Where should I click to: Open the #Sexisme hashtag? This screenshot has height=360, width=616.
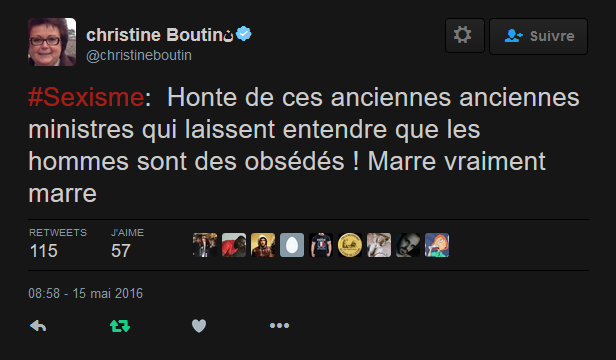[x=86, y=97]
